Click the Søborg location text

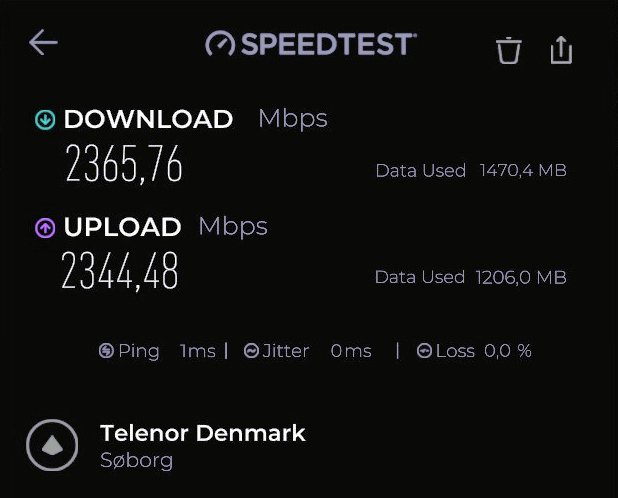tap(137, 461)
